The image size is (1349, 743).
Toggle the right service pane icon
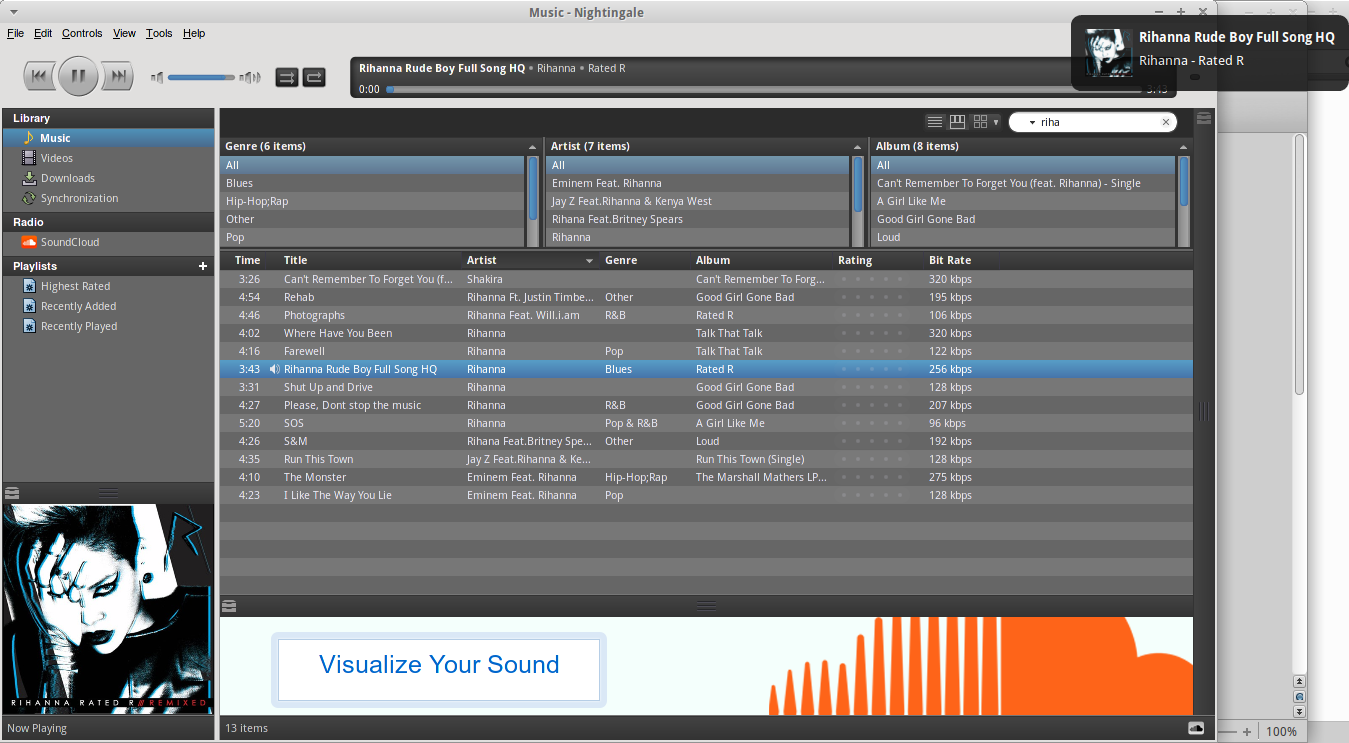tap(1204, 118)
